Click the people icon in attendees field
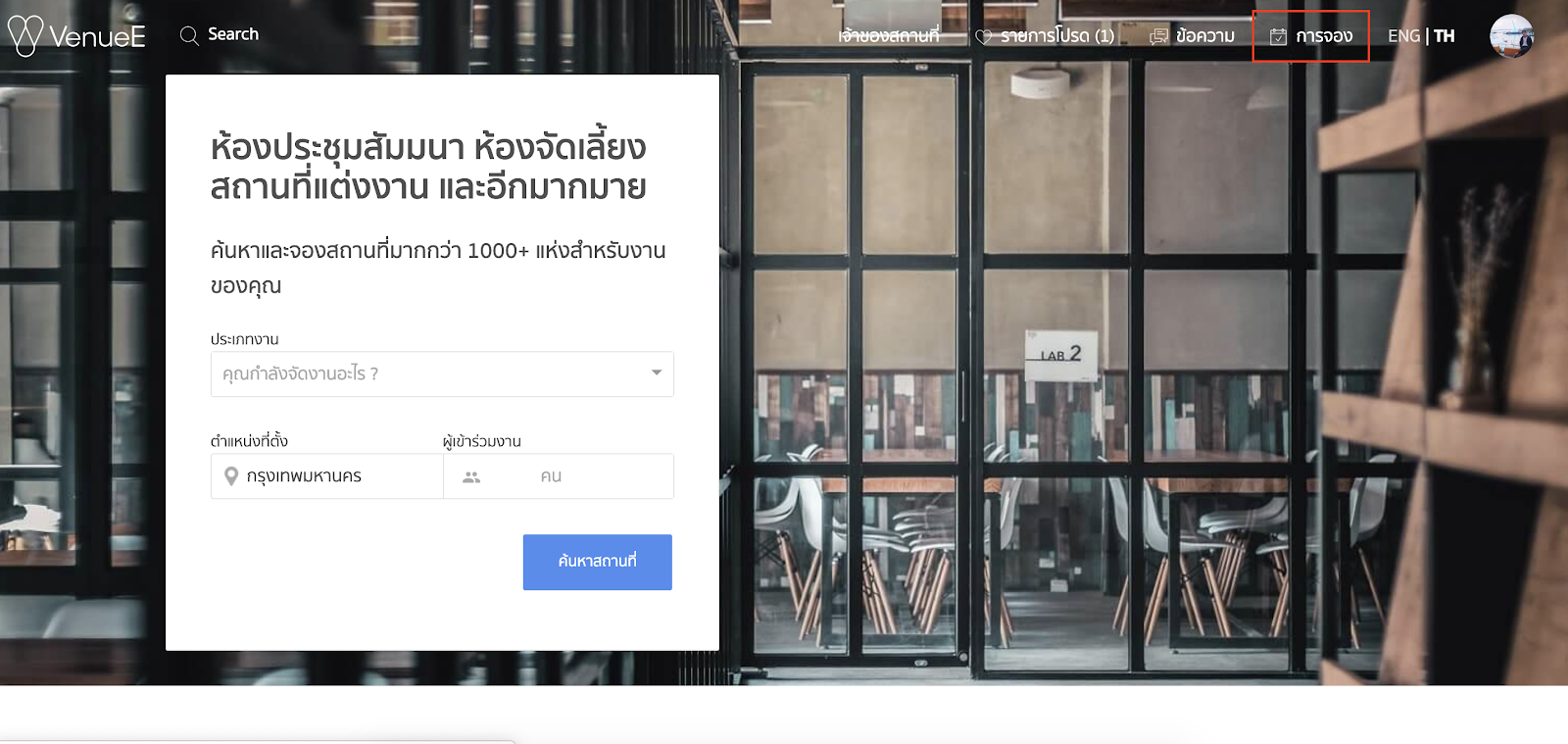The image size is (1568, 744). [x=471, y=477]
